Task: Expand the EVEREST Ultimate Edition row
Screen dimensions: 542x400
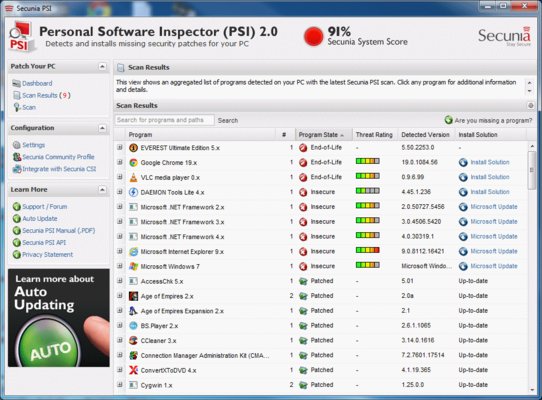Action: click(x=120, y=148)
